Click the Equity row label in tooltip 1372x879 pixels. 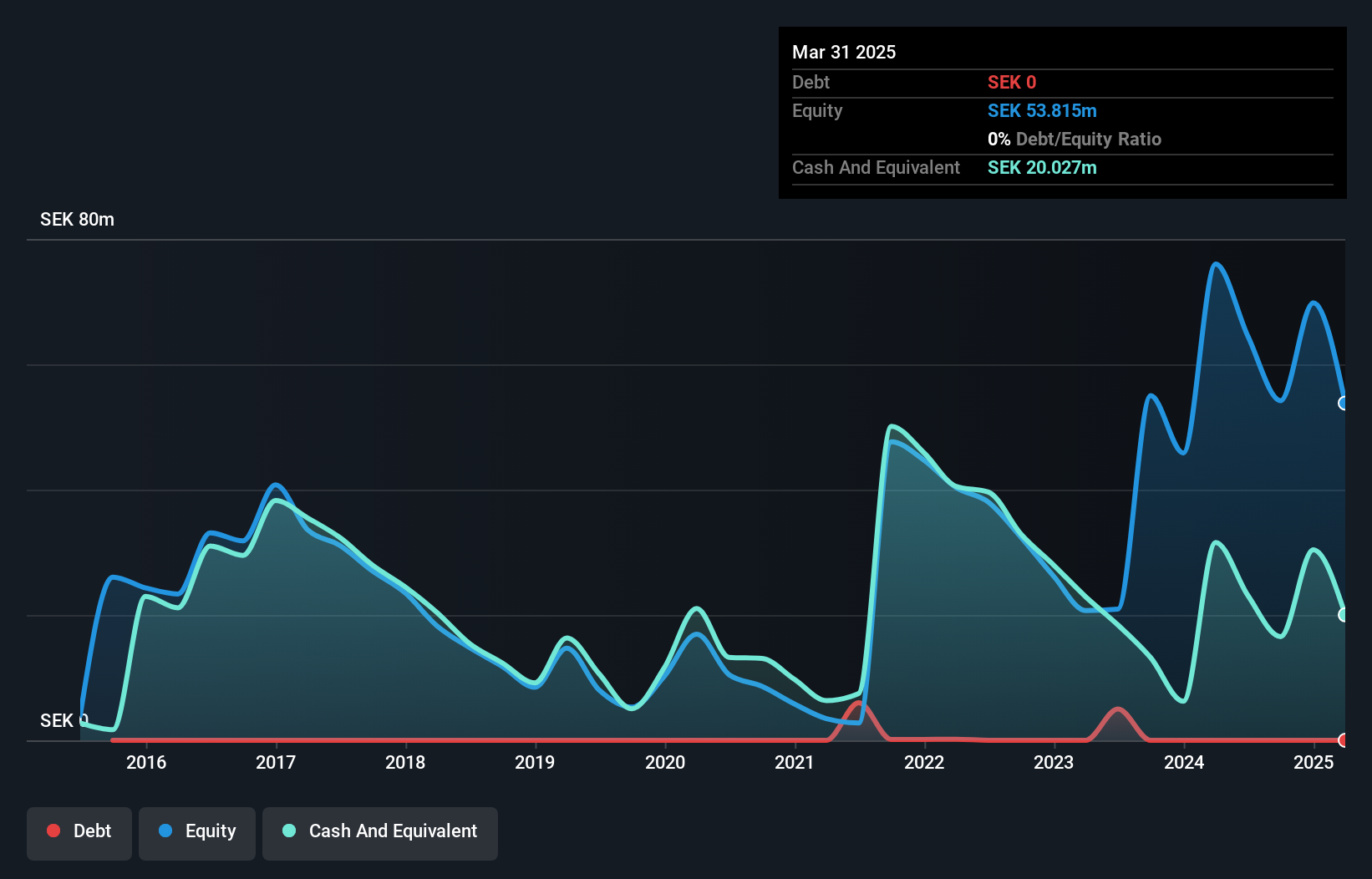(x=817, y=110)
